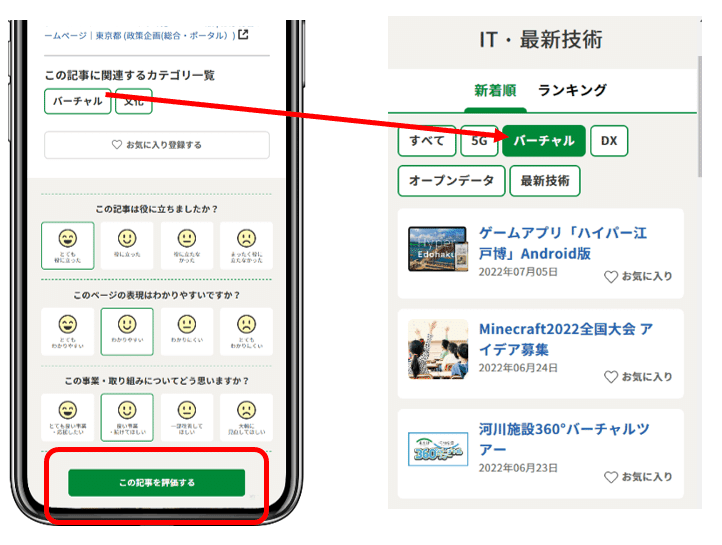The image size is (722, 545).
Task: Open the Minecraft2022全国大会 article thumbnail
Action: pos(438,349)
